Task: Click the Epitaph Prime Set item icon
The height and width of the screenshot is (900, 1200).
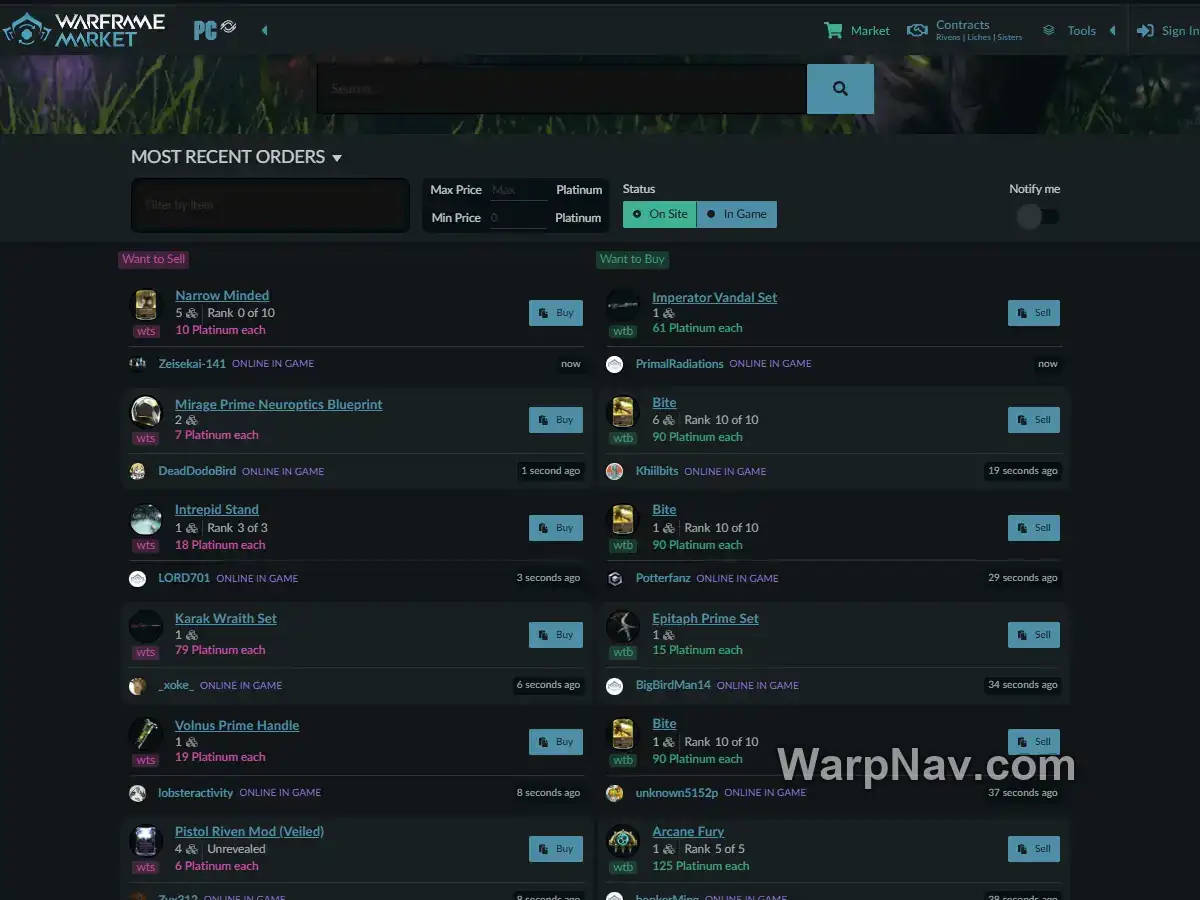Action: [x=623, y=627]
